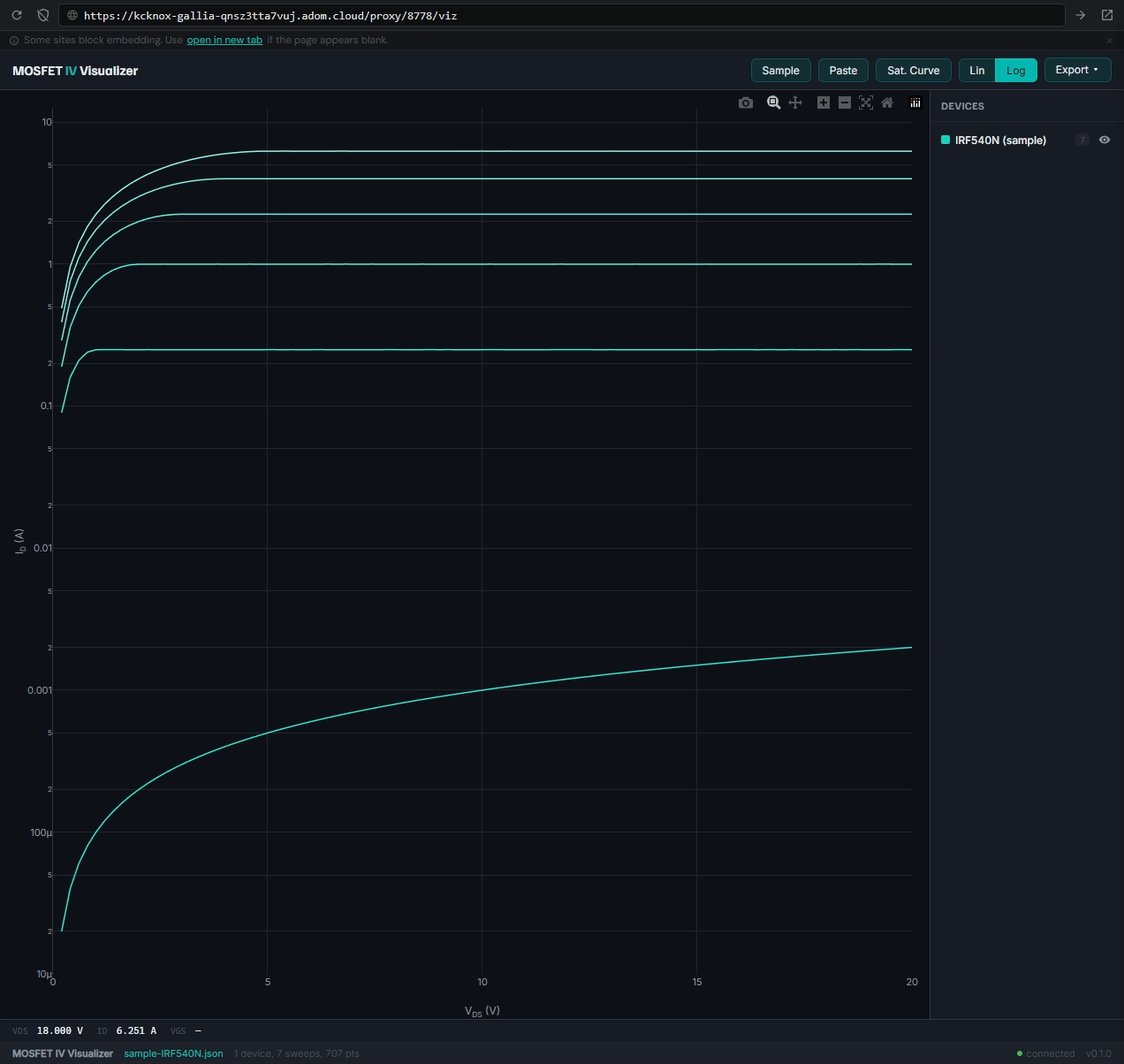Click the Zoom in plus icon
Viewport: 1124px width, 1064px height.
point(823,103)
